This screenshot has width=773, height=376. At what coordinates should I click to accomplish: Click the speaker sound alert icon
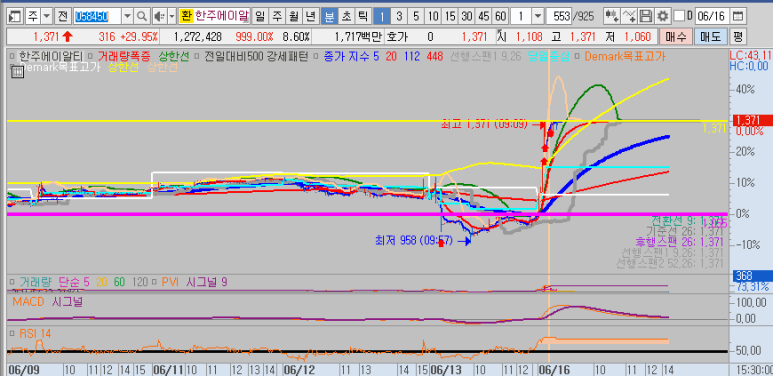point(159,16)
